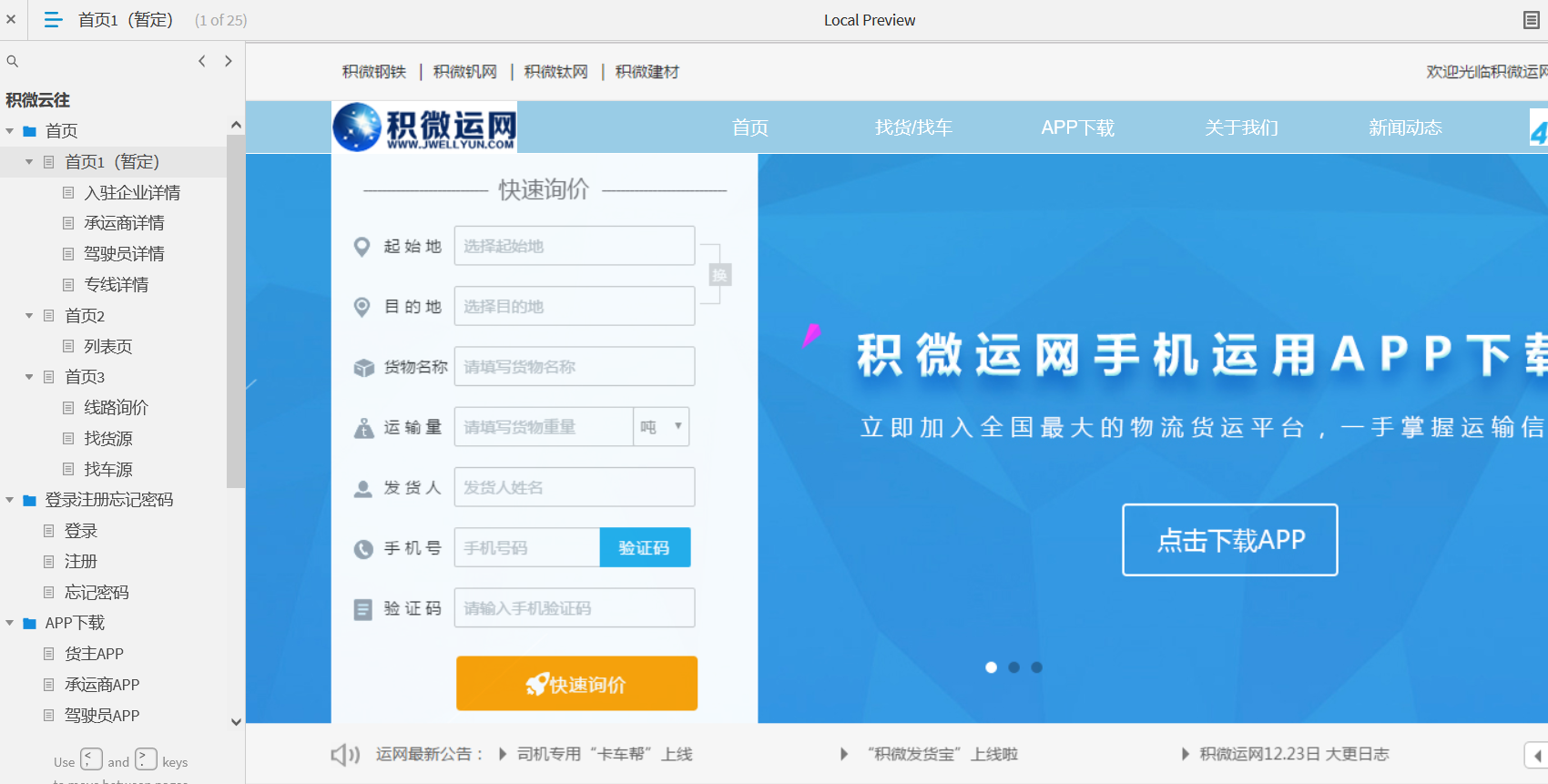The width and height of the screenshot is (1548, 784).
Task: Click the 积微钢铁 top link
Action: coord(374,72)
